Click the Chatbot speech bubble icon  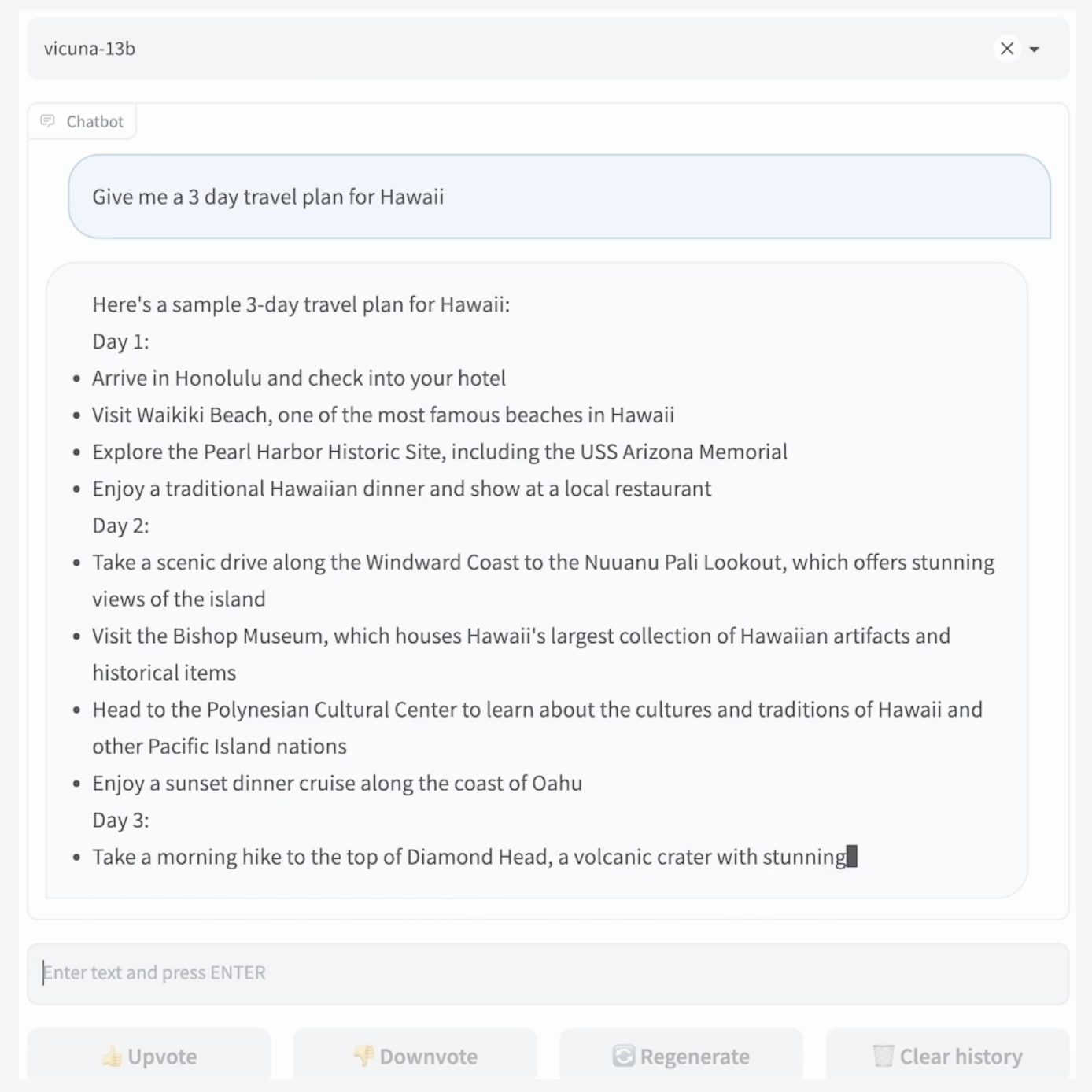point(48,121)
